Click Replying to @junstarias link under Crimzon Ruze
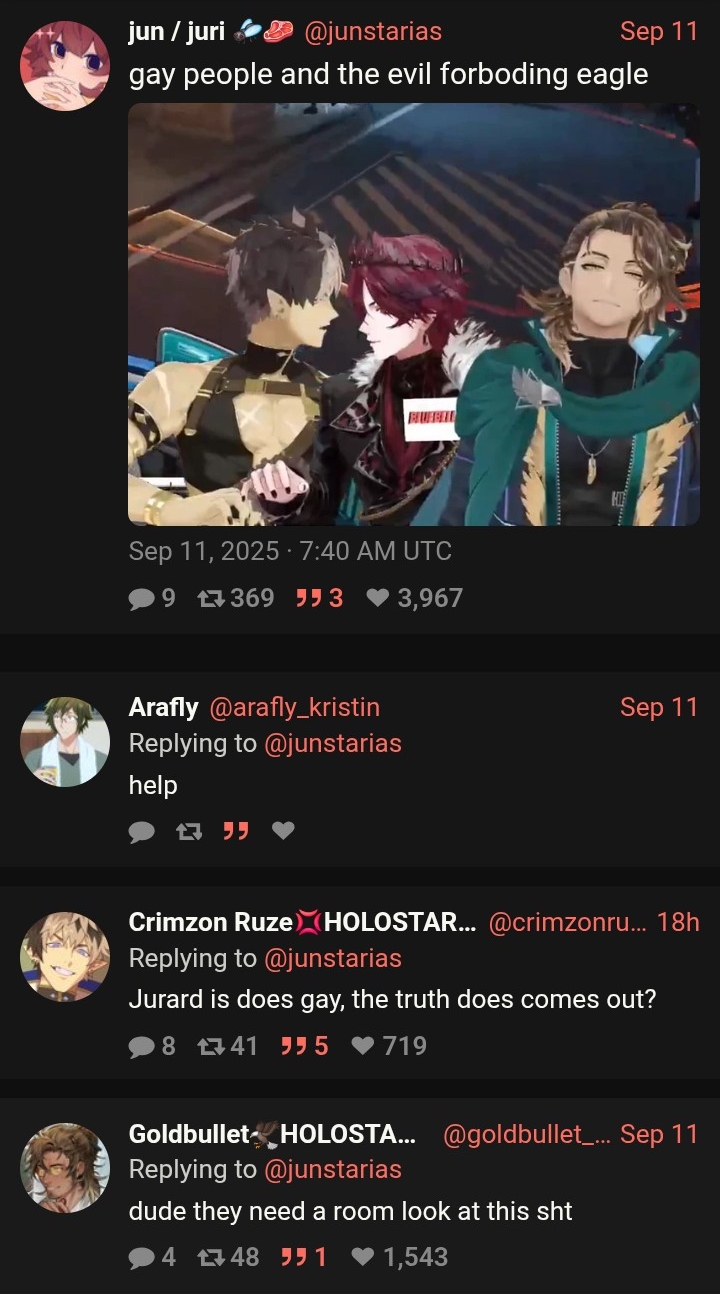The height and width of the screenshot is (1294, 720). click(x=265, y=958)
